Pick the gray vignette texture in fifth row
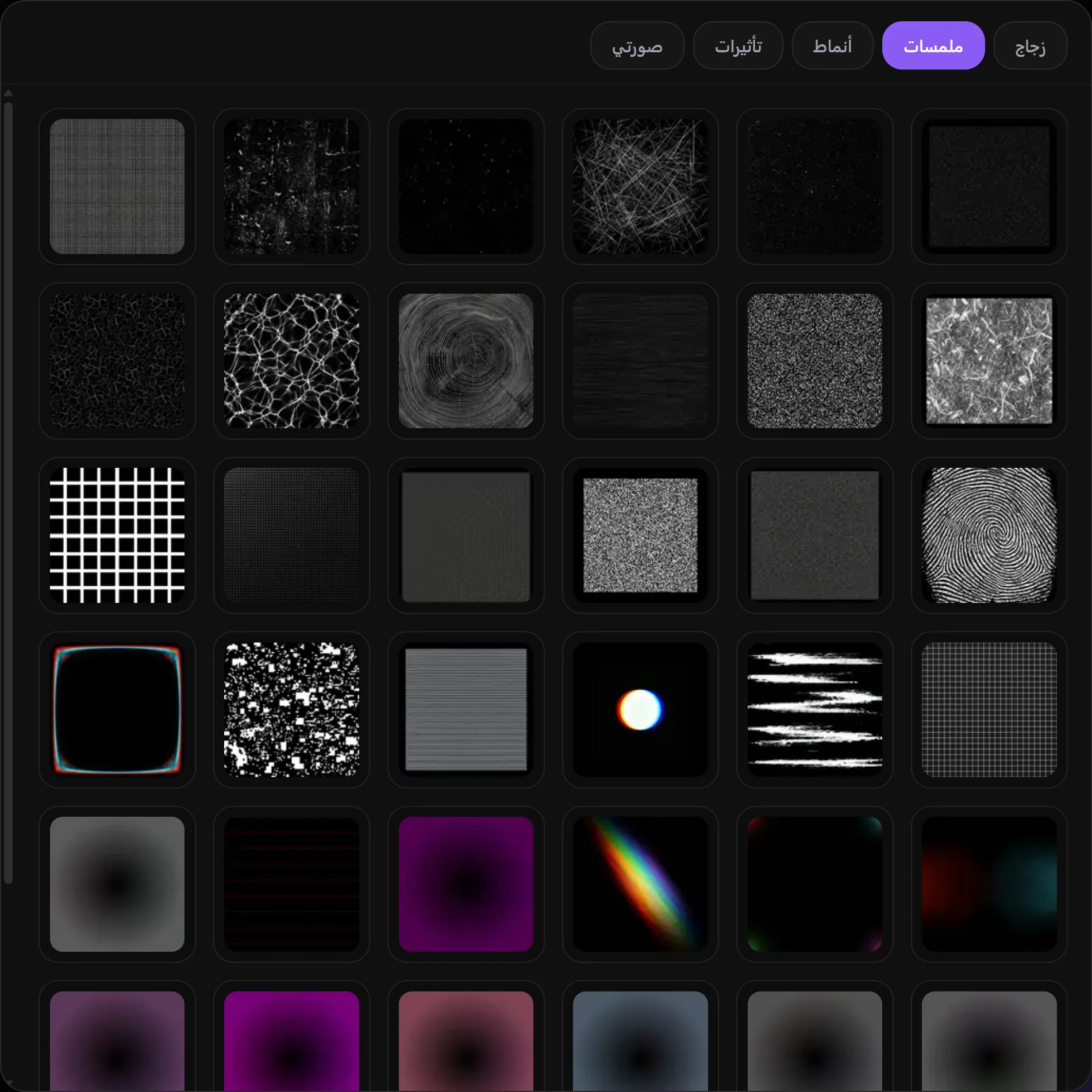1092x1092 pixels. pos(117,884)
